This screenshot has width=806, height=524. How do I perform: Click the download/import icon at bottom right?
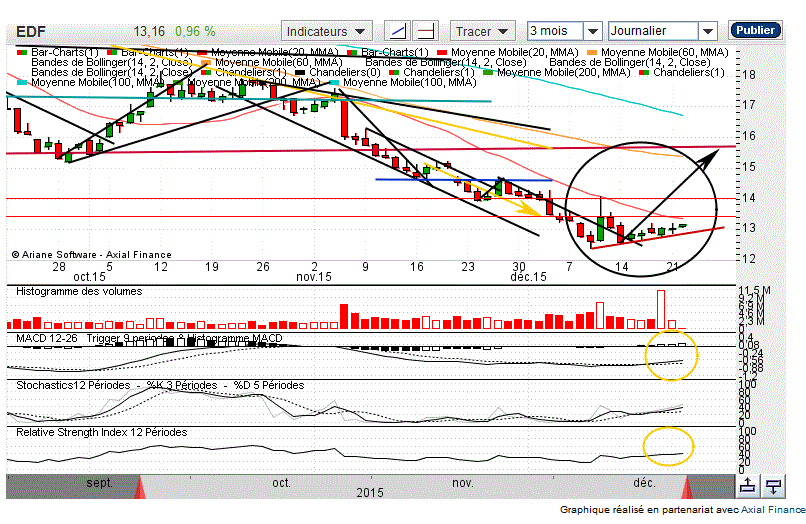(x=773, y=485)
